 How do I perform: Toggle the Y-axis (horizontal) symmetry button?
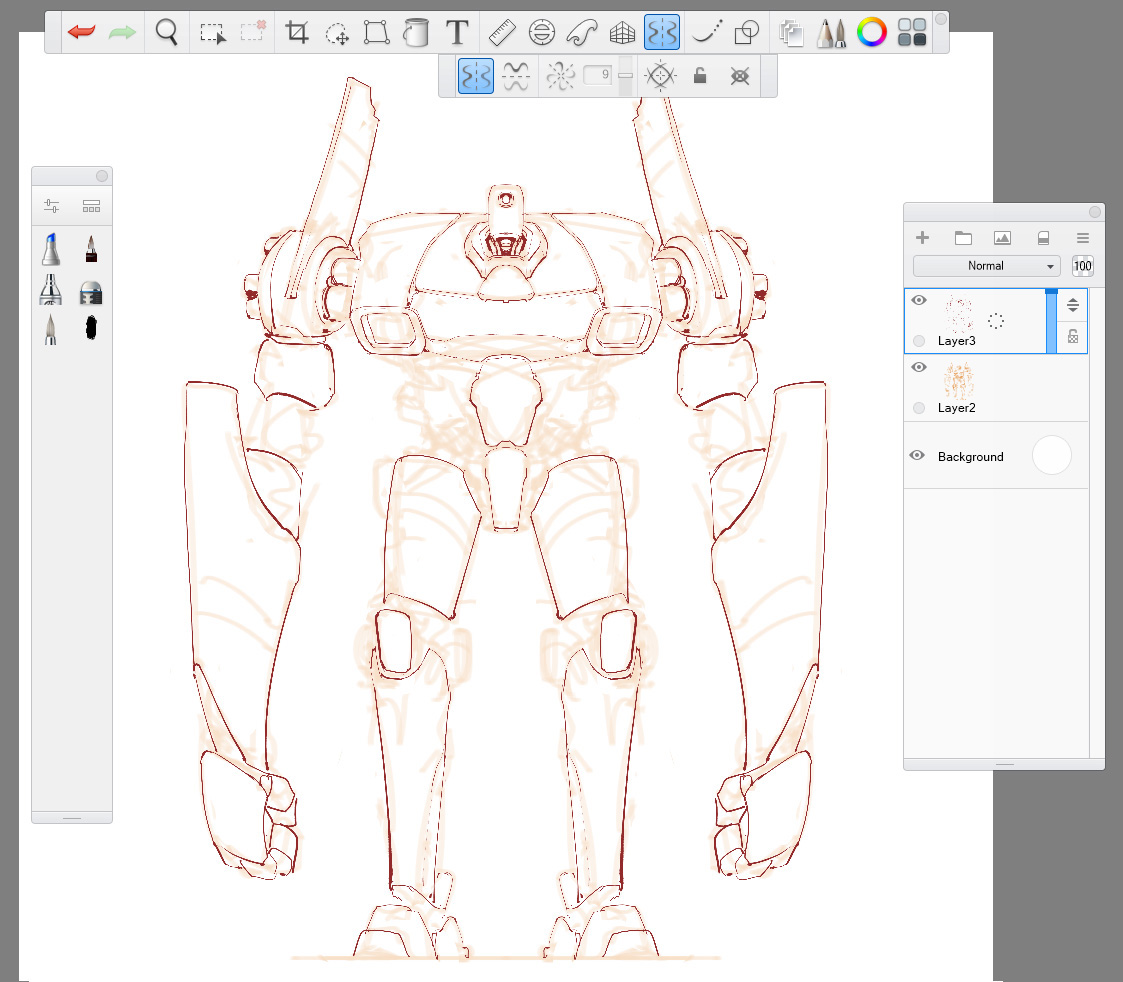(x=516, y=76)
